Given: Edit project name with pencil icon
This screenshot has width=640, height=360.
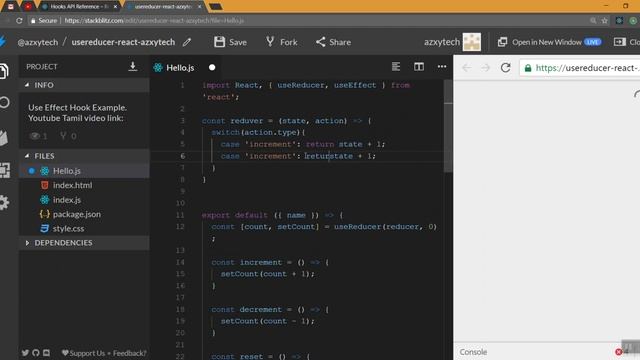Looking at the screenshot, I should (x=187, y=42).
